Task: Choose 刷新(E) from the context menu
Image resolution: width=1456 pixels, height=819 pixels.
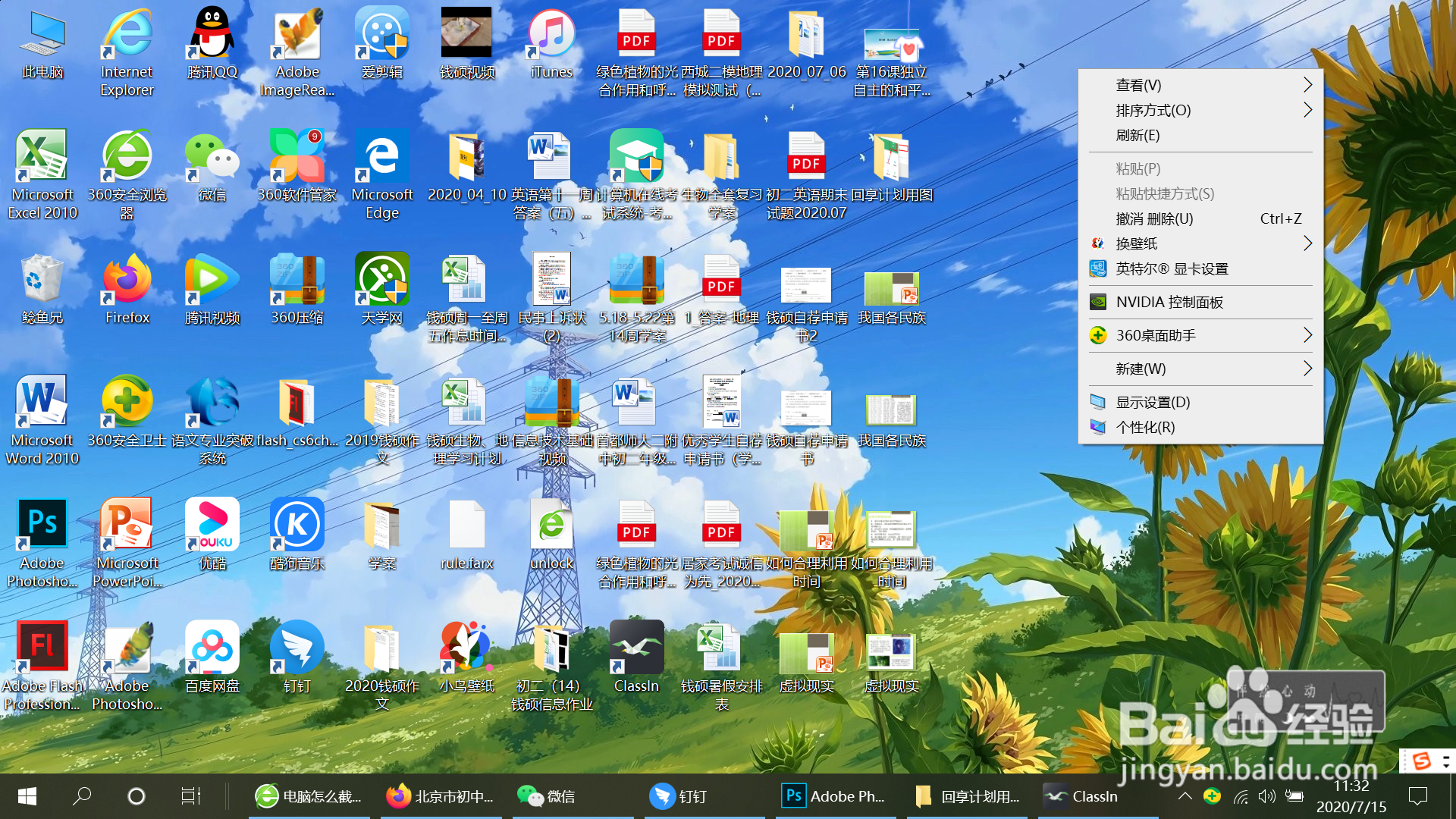Action: click(1137, 135)
